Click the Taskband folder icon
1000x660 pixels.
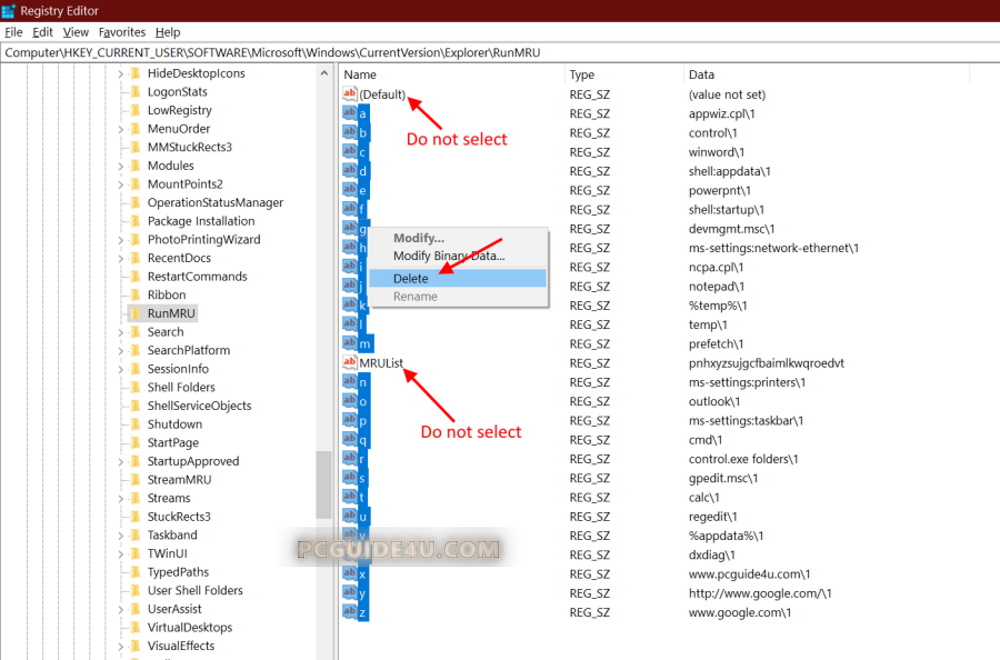(x=136, y=535)
